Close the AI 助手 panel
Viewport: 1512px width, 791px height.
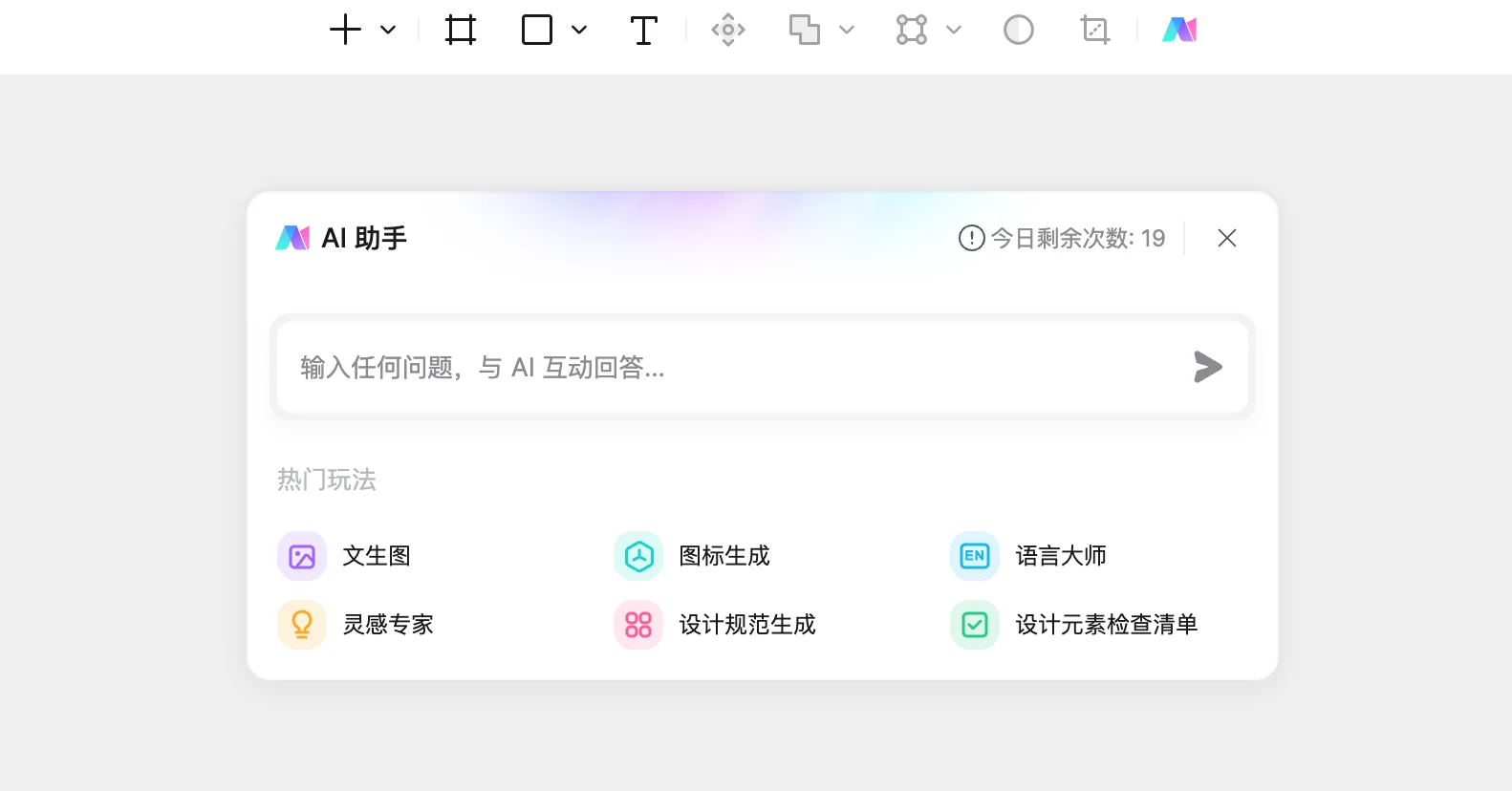click(x=1227, y=238)
